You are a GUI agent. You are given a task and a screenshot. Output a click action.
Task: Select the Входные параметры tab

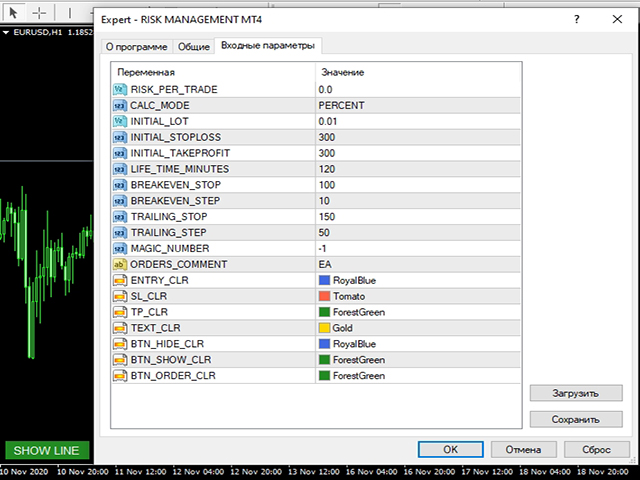point(268,45)
